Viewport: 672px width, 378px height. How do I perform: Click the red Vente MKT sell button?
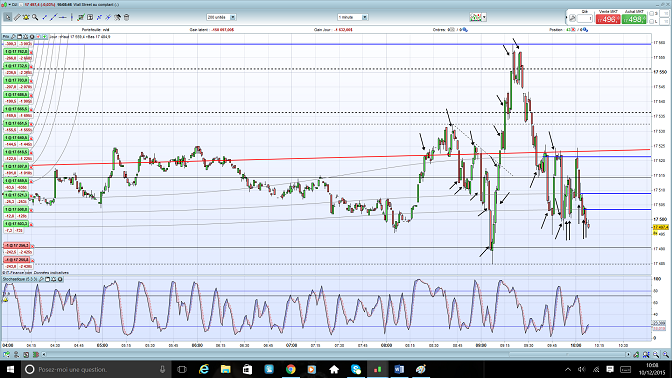[608, 19]
